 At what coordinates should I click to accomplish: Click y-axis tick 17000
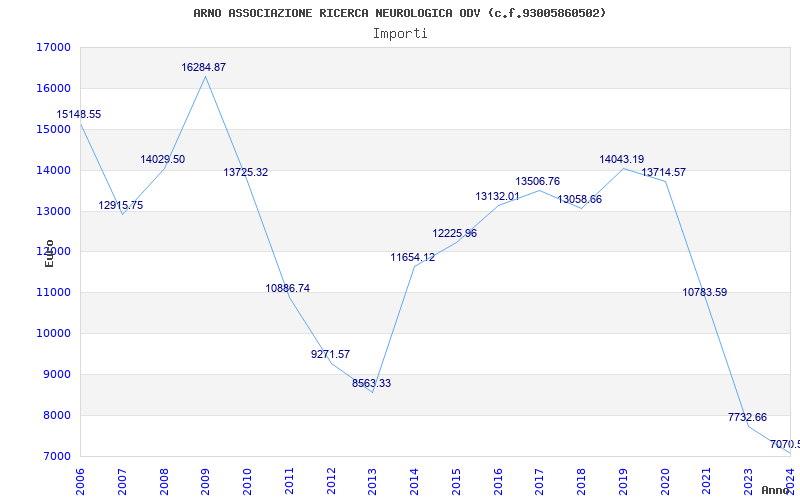pos(54,47)
